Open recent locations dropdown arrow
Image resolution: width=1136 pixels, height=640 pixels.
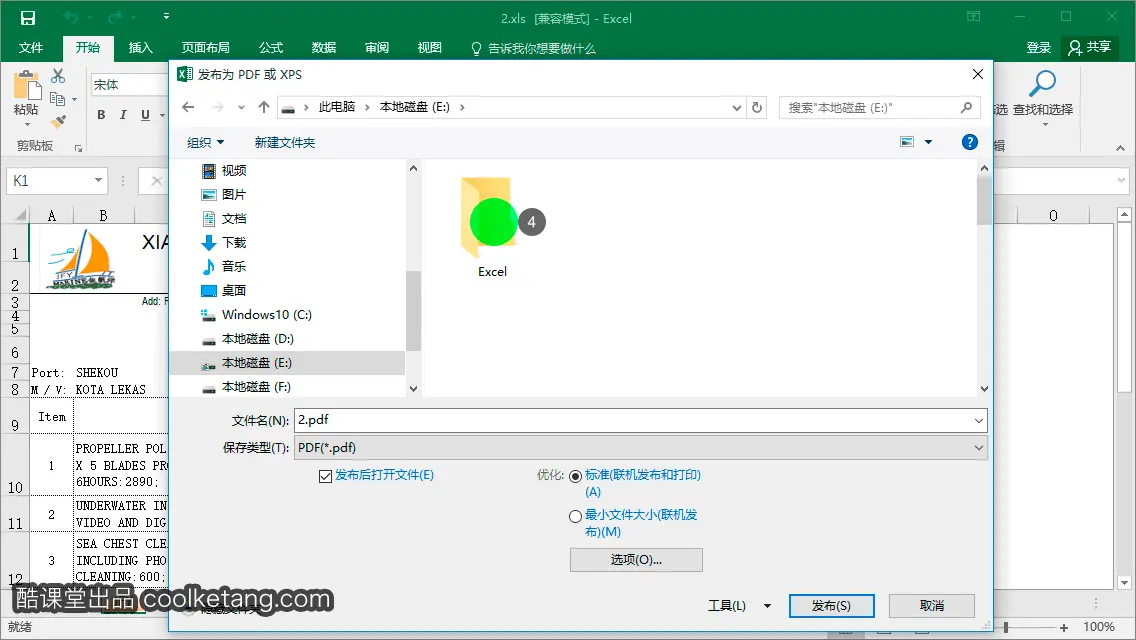coord(241,107)
